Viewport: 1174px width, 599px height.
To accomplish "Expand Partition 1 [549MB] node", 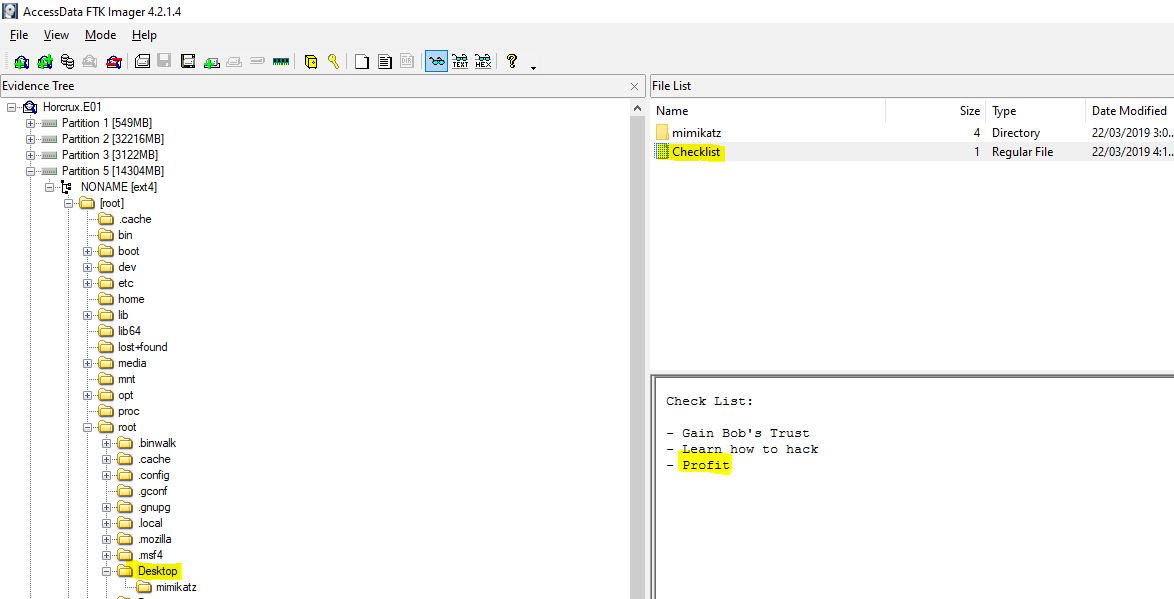I will [30, 123].
